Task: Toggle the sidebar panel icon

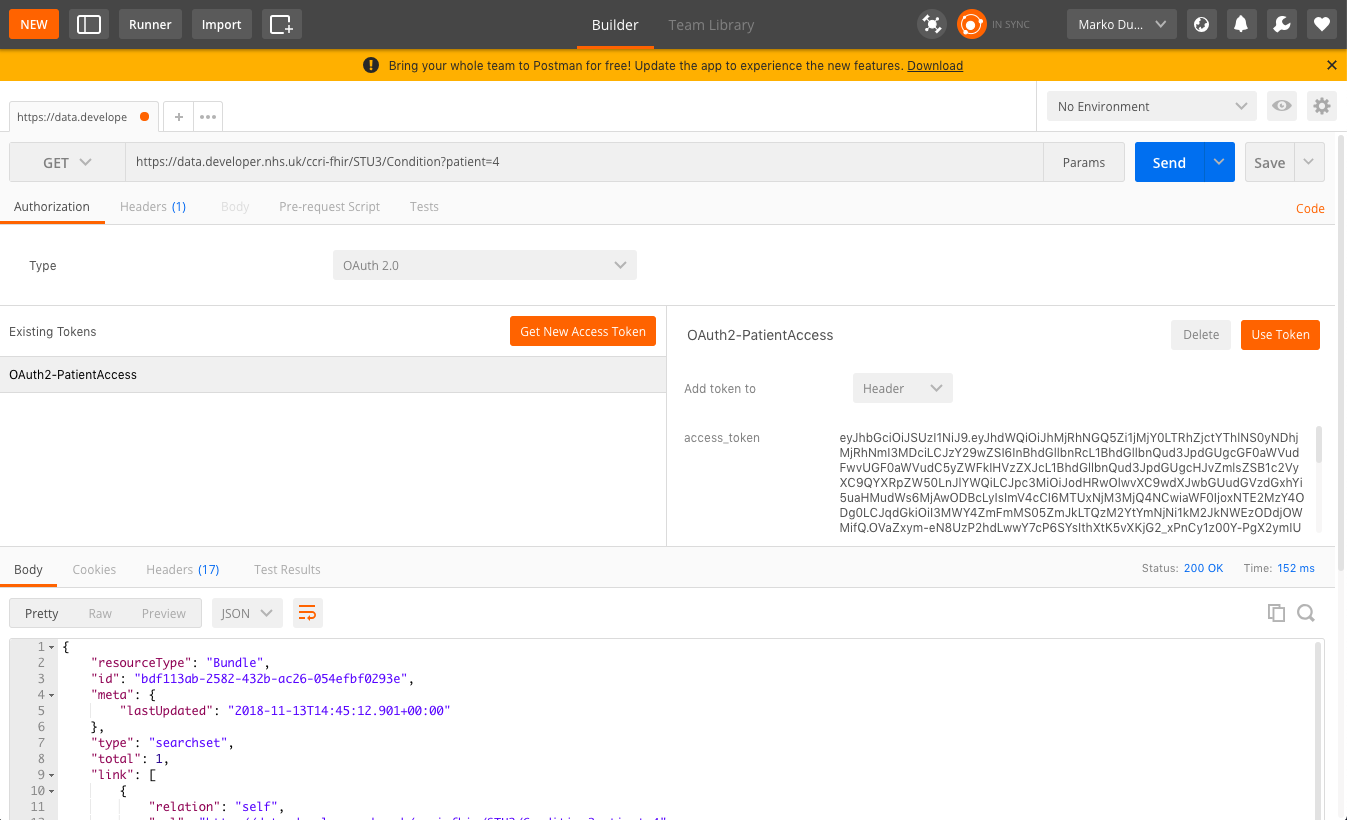Action: tap(89, 24)
